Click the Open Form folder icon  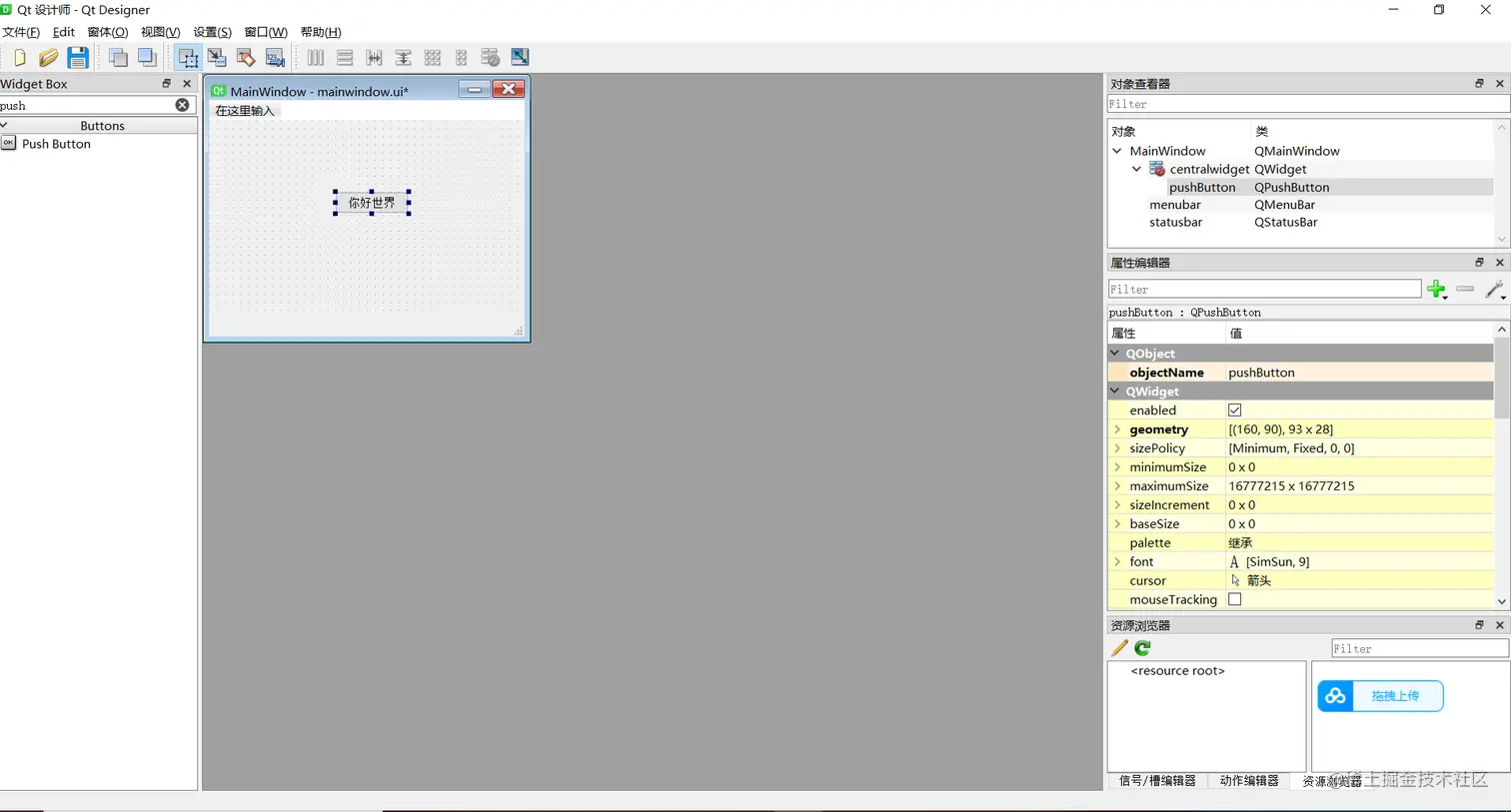pos(48,58)
